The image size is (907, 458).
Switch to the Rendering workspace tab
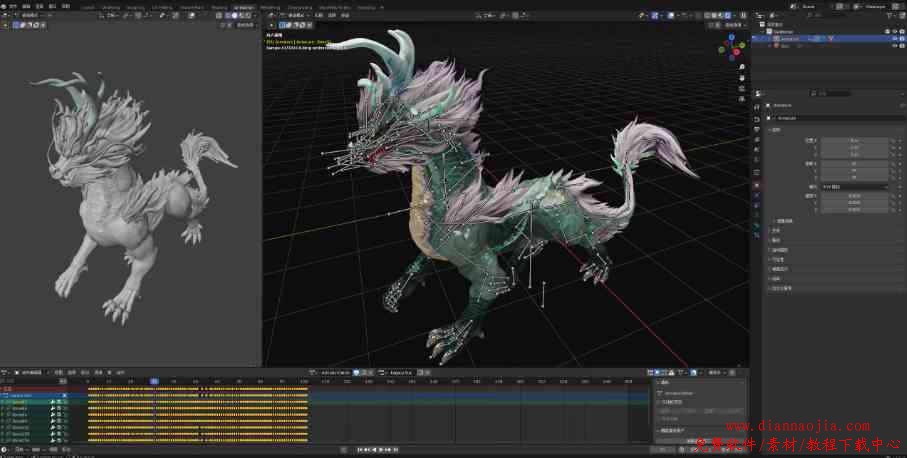click(x=270, y=6)
